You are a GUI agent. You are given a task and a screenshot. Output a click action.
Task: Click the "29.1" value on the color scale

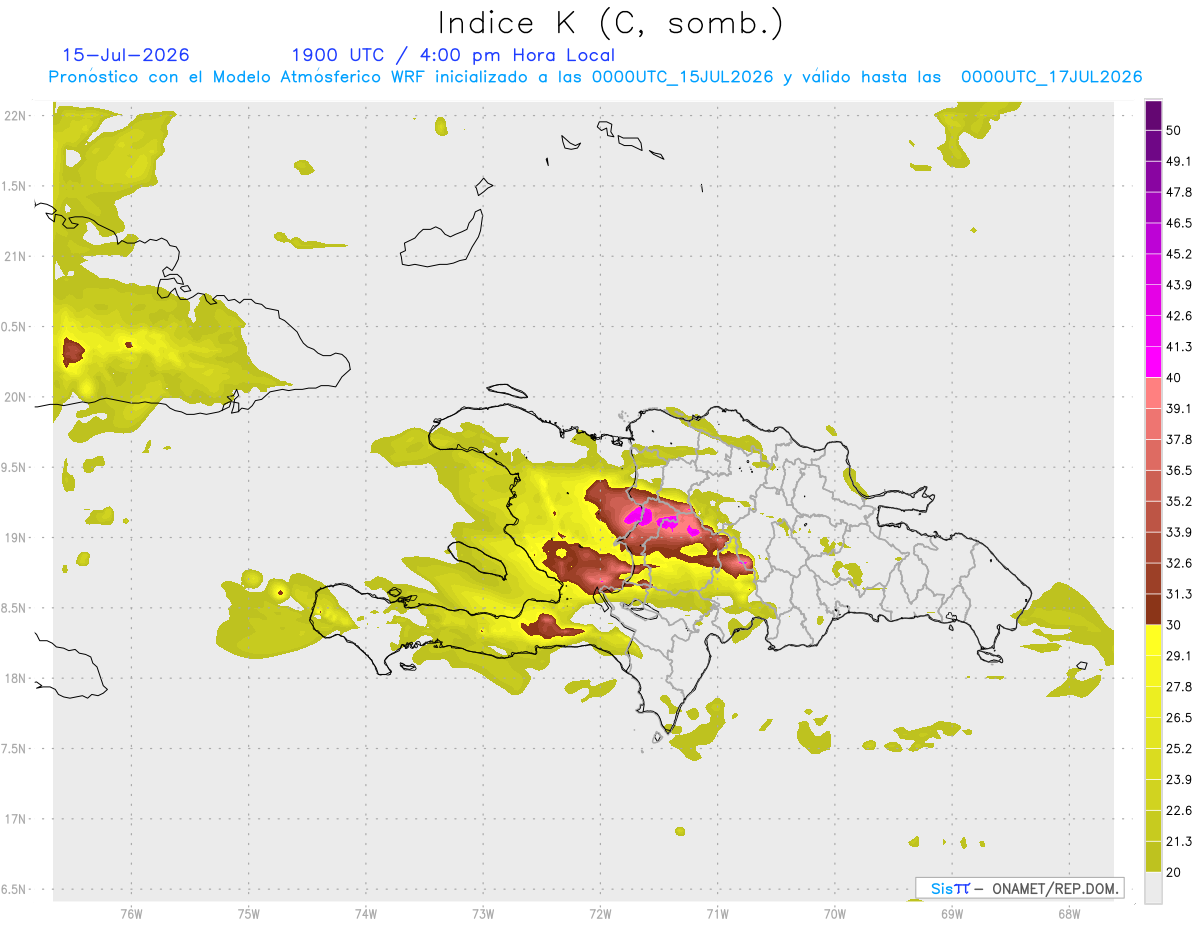[1179, 655]
